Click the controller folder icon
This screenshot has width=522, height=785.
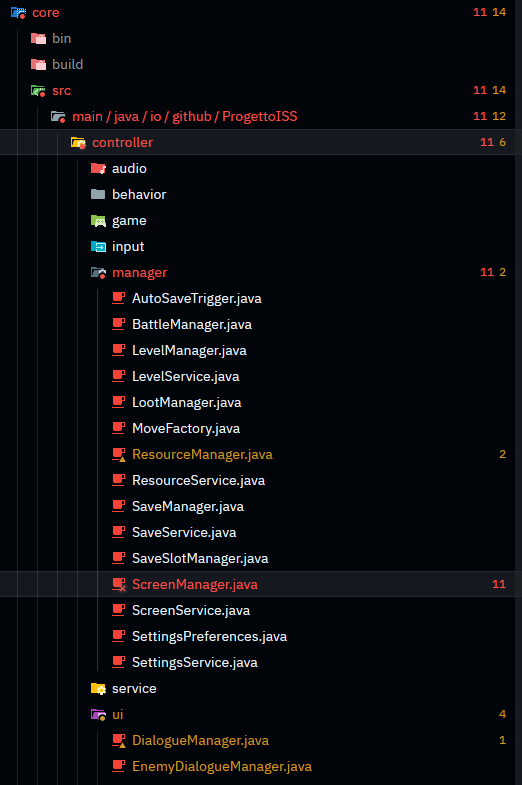[x=79, y=143]
